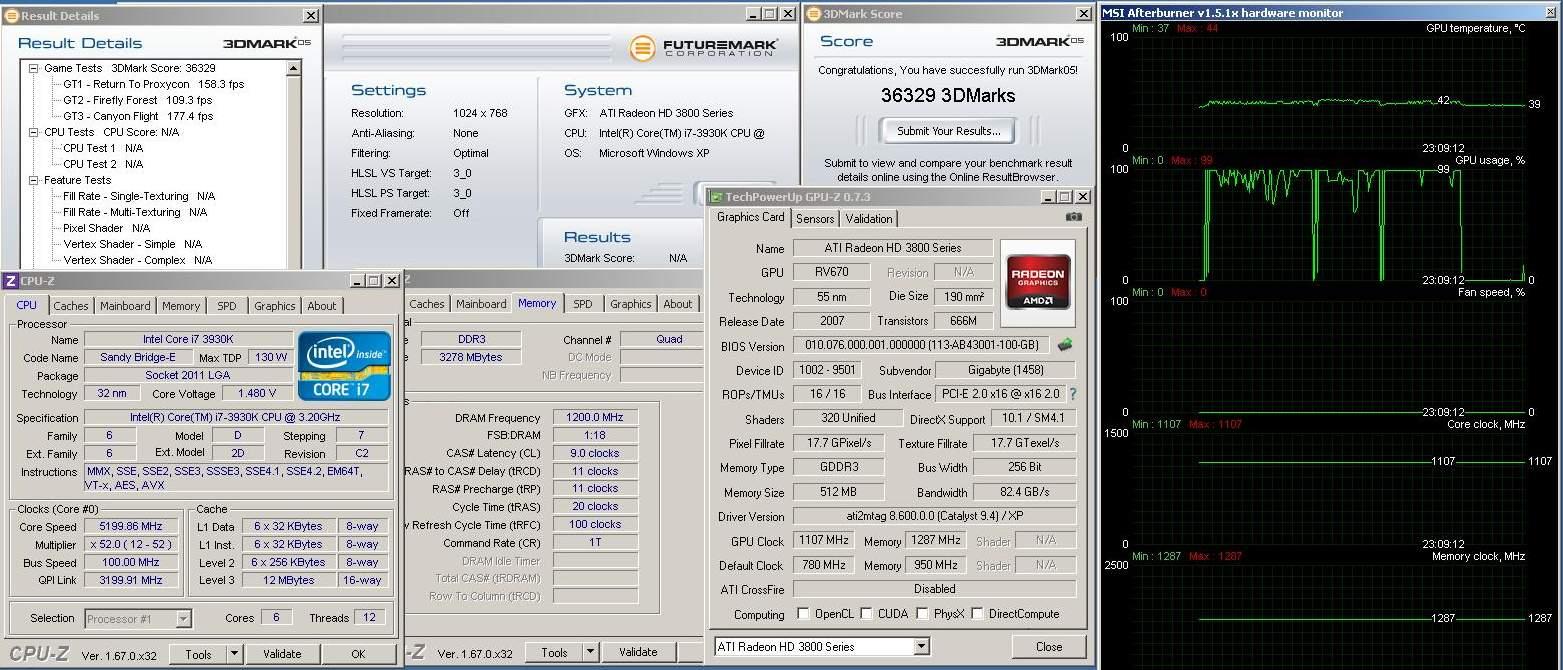The height and width of the screenshot is (670, 1563).
Task: Click the DRAM Frequency 1200.0 MHz value
Action: (595, 418)
